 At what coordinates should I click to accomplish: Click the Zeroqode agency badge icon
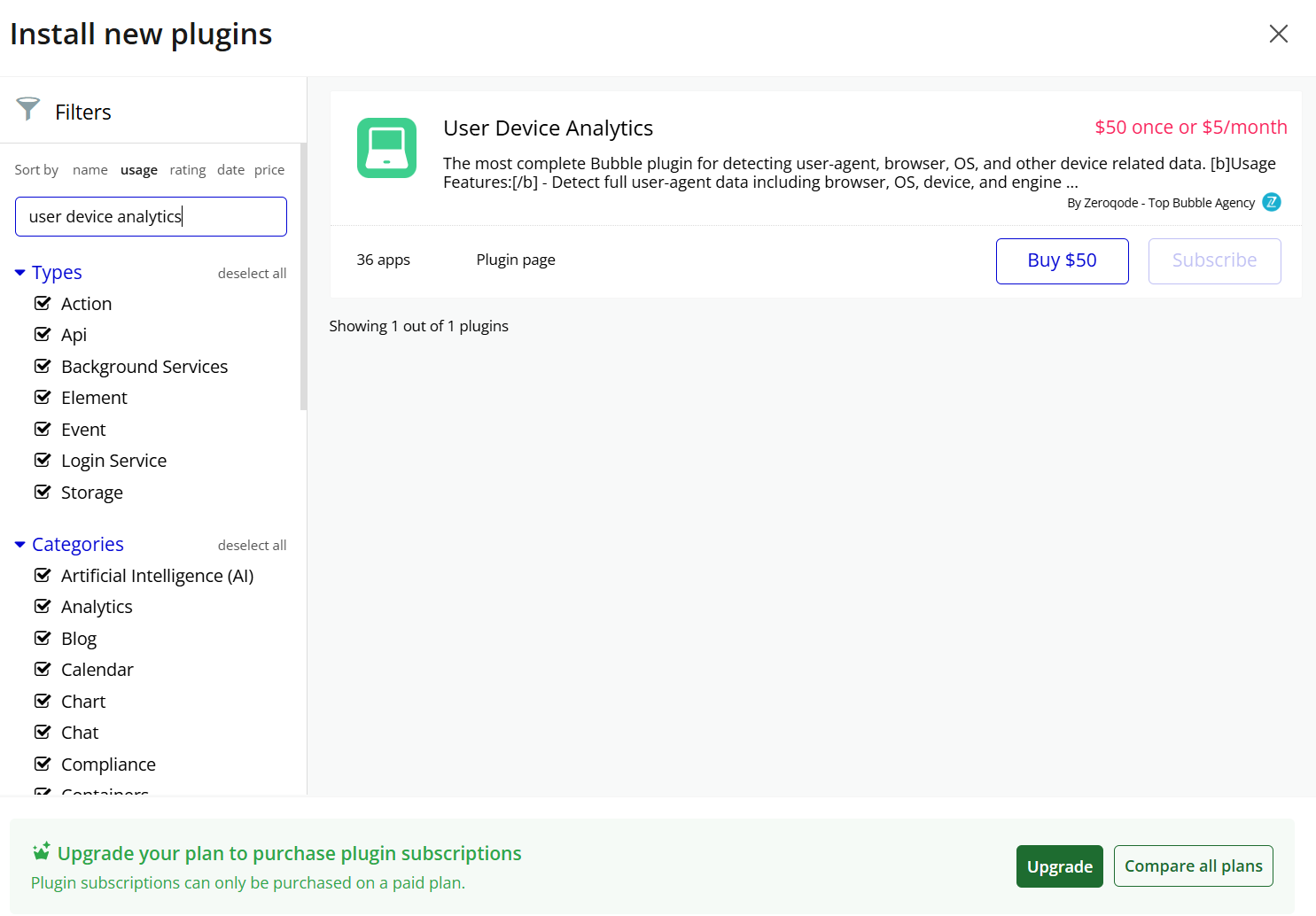point(1272,202)
